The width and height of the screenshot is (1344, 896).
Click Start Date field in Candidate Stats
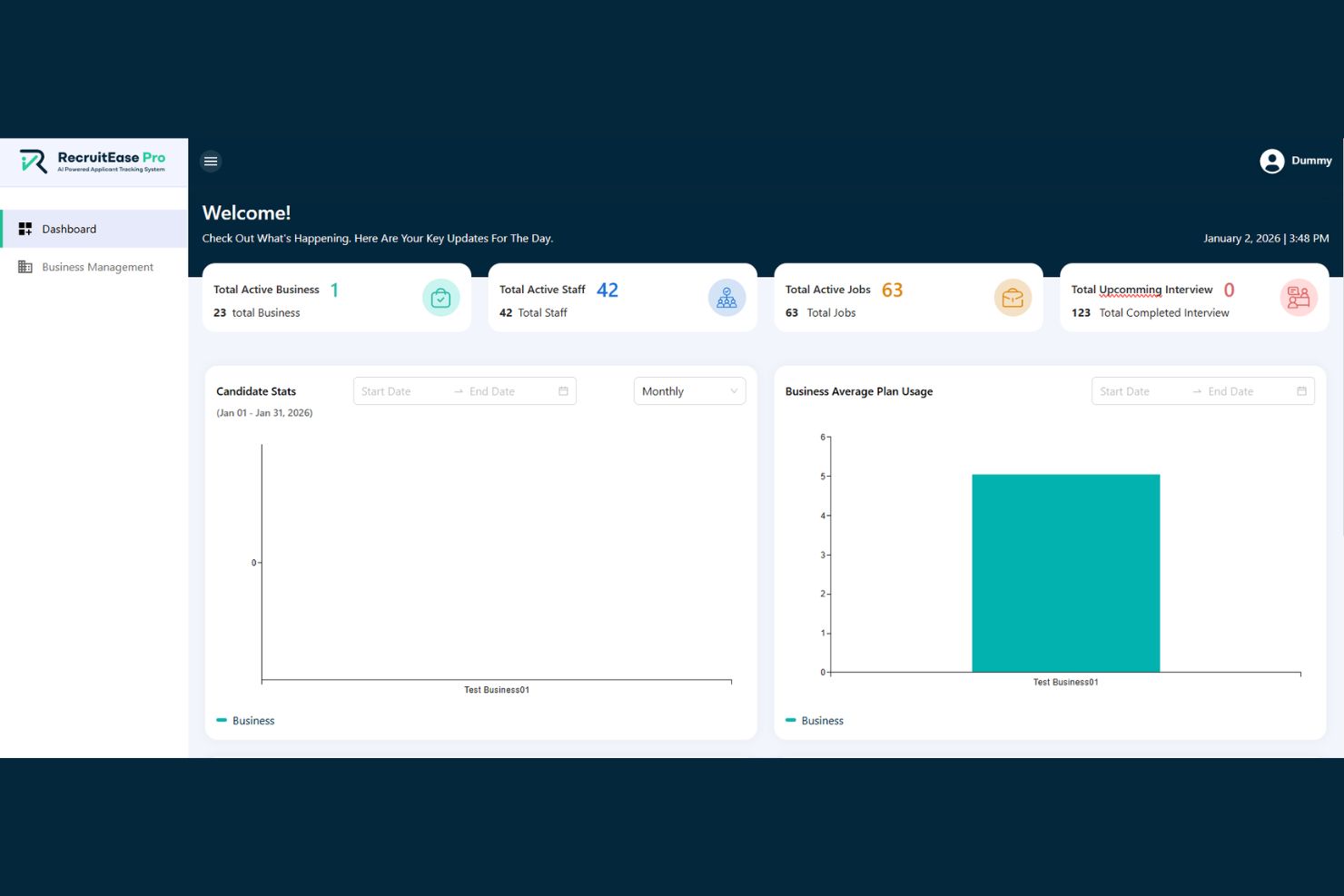point(400,391)
